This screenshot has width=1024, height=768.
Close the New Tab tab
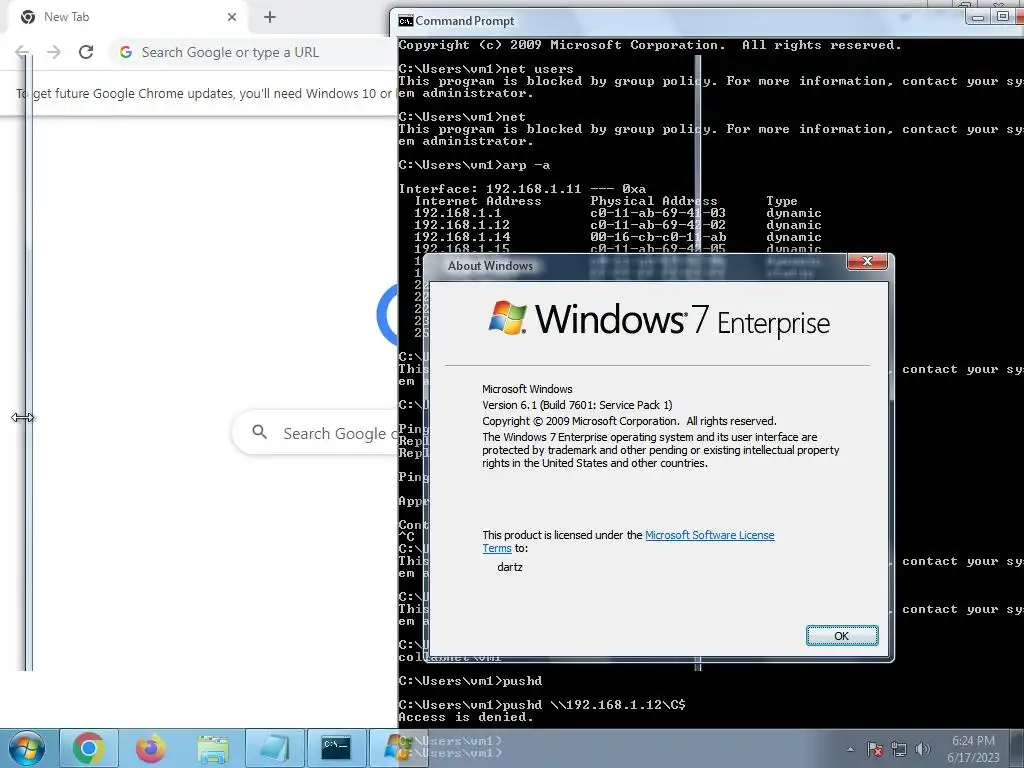[x=232, y=17]
